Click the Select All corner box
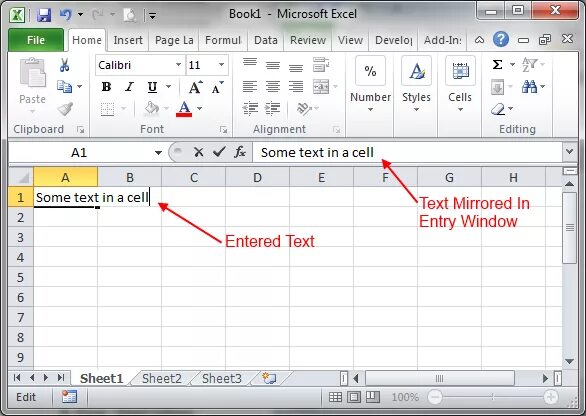586x416 pixels. pos(21,177)
